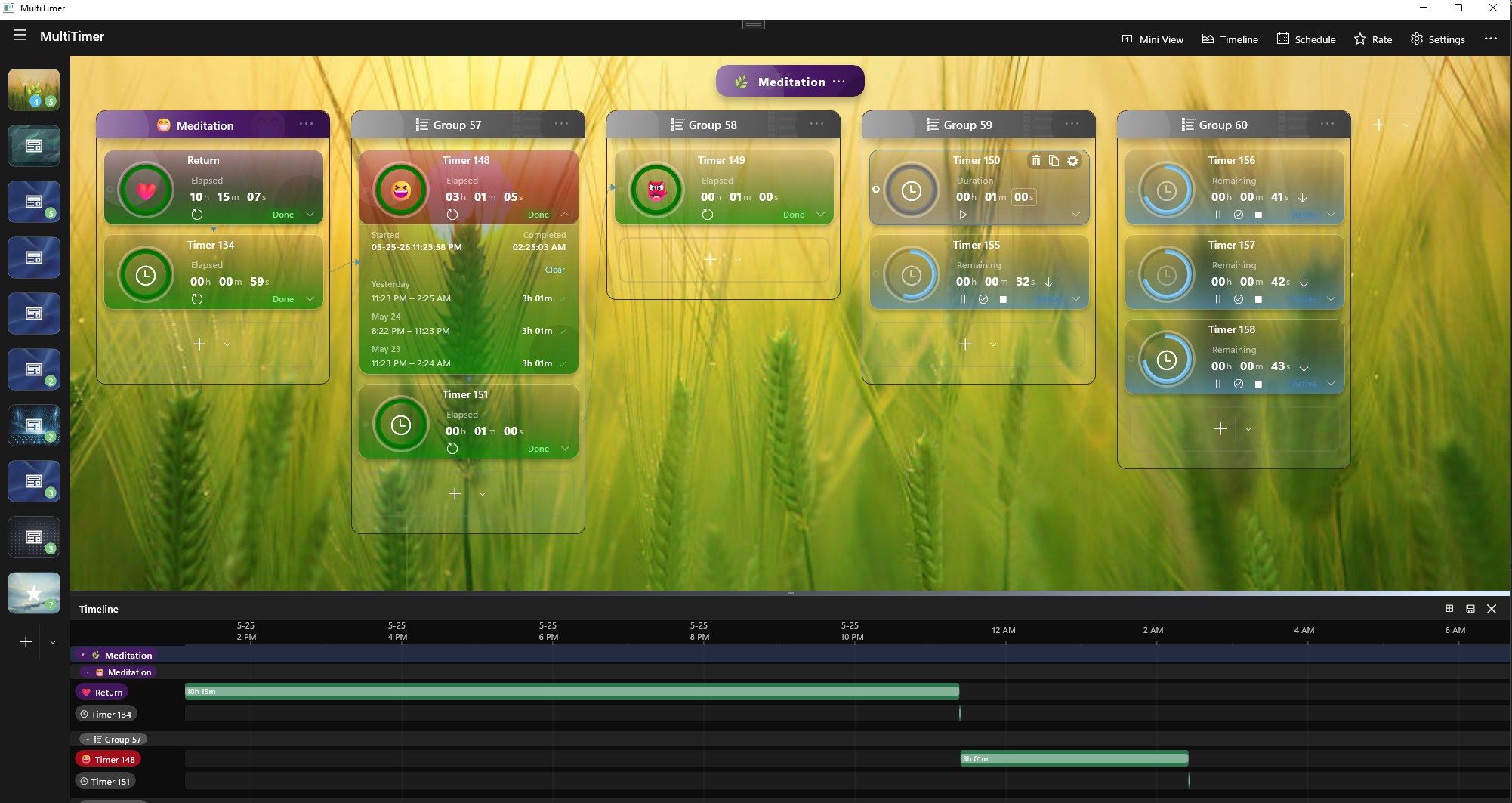Save the timeline with the disk icon
The image size is (1512, 803).
[x=1470, y=609]
